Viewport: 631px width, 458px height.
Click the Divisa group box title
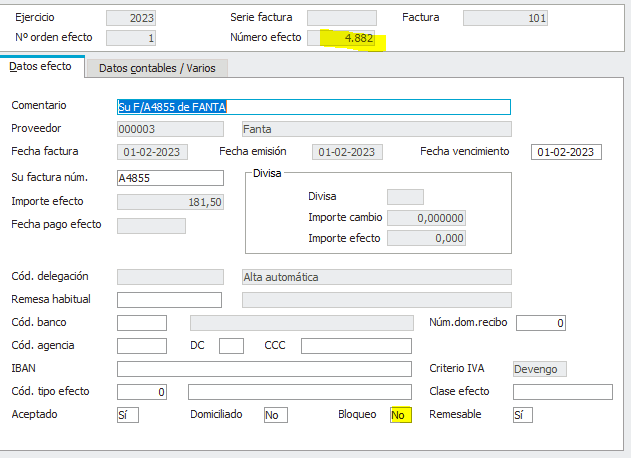[267, 173]
